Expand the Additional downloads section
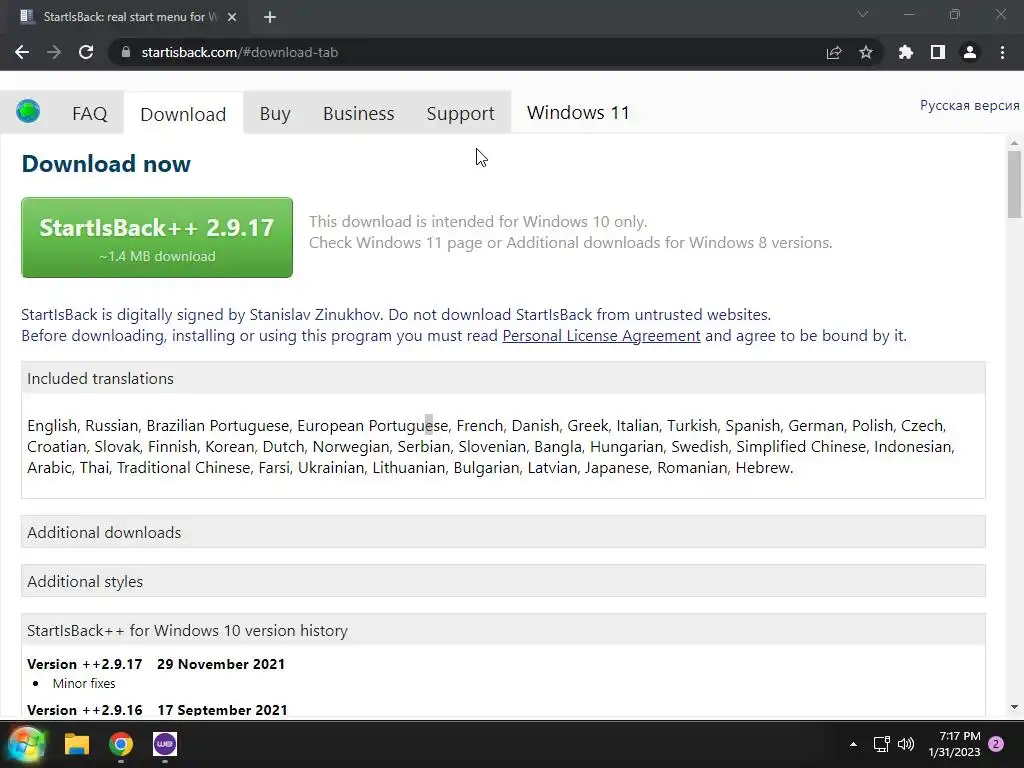Viewport: 1024px width, 768px height. 503,532
